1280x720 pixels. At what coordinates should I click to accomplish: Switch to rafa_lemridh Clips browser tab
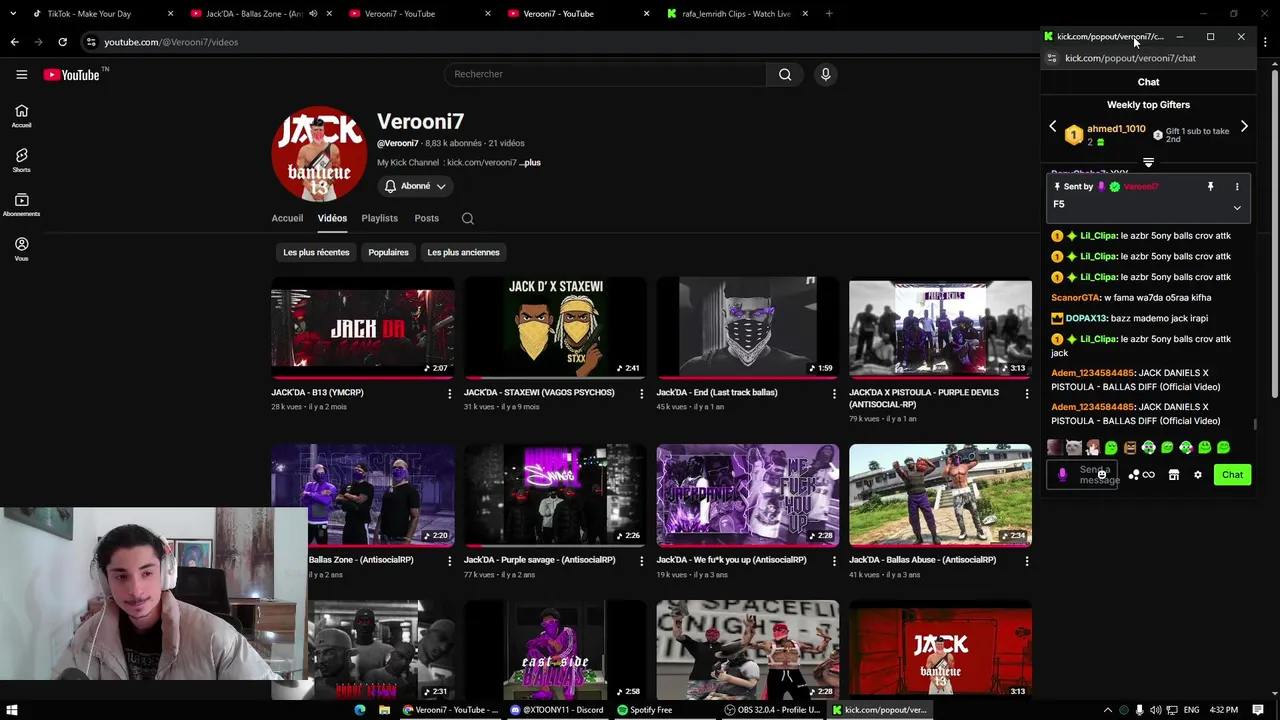pyautogui.click(x=735, y=14)
